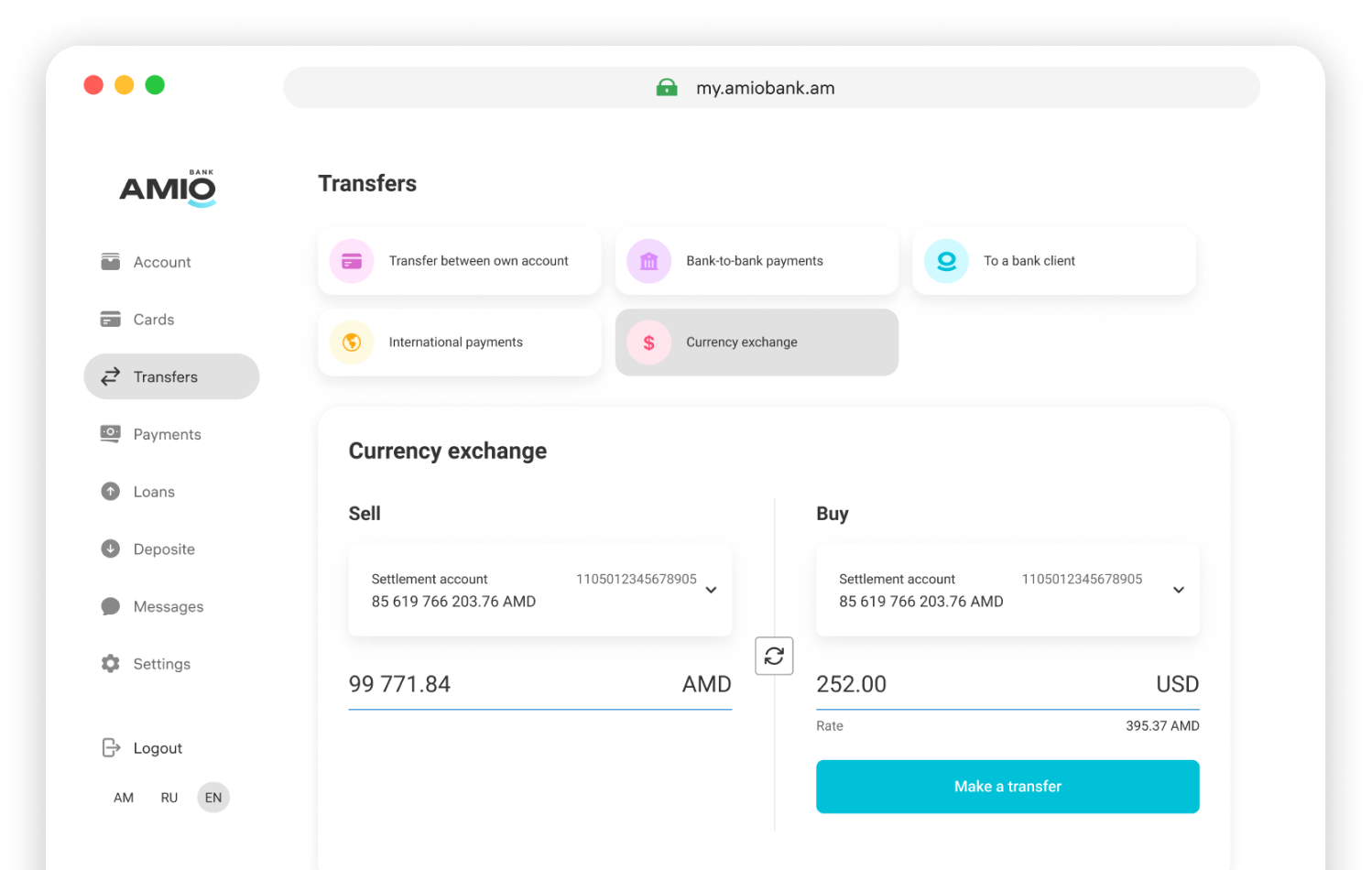Select the EN language option
Viewport: 1372px width, 870px height.
point(213,798)
